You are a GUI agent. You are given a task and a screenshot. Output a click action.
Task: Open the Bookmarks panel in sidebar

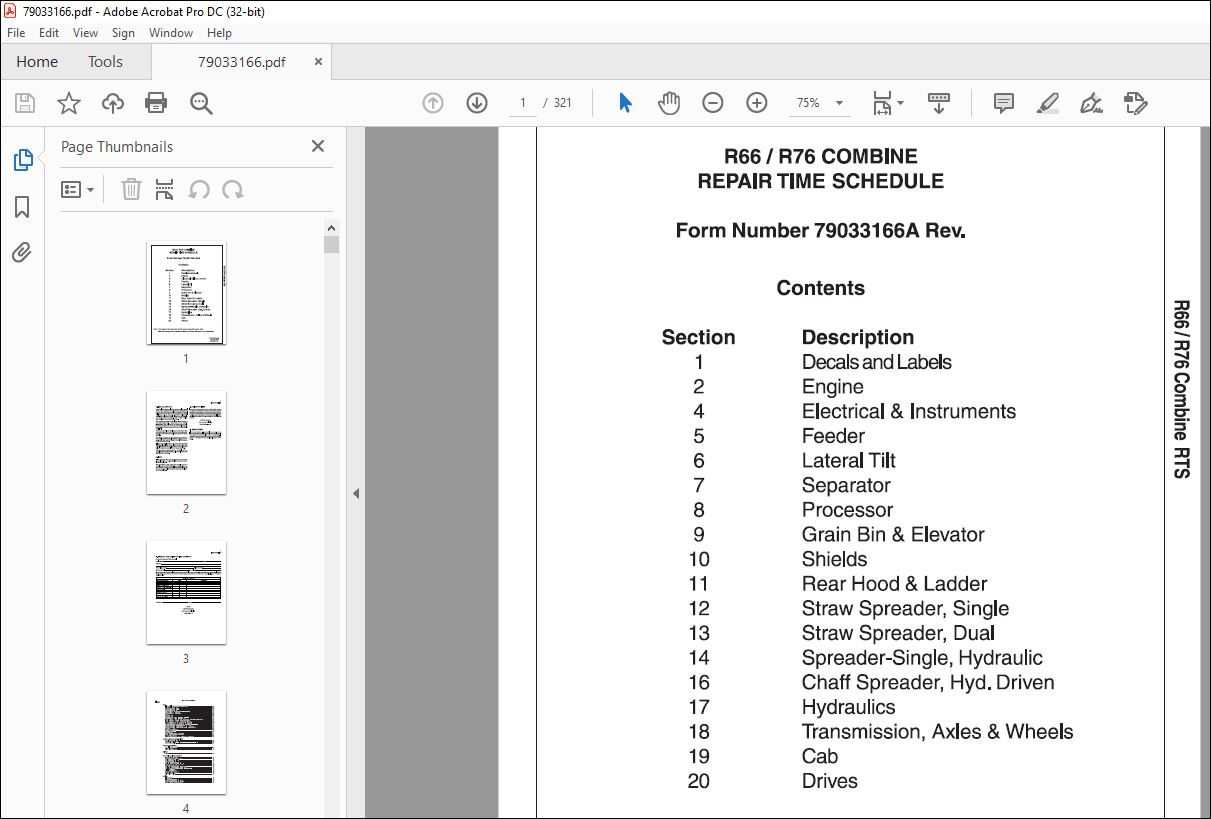click(x=22, y=207)
